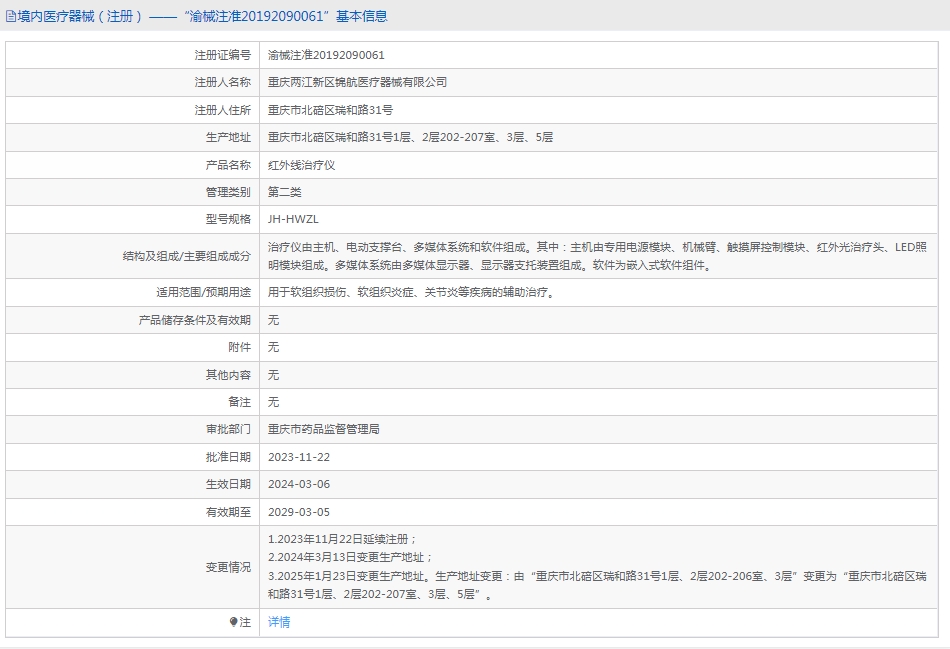
Task: Click the lightbulb icon beside 注
Action: click(x=233, y=622)
